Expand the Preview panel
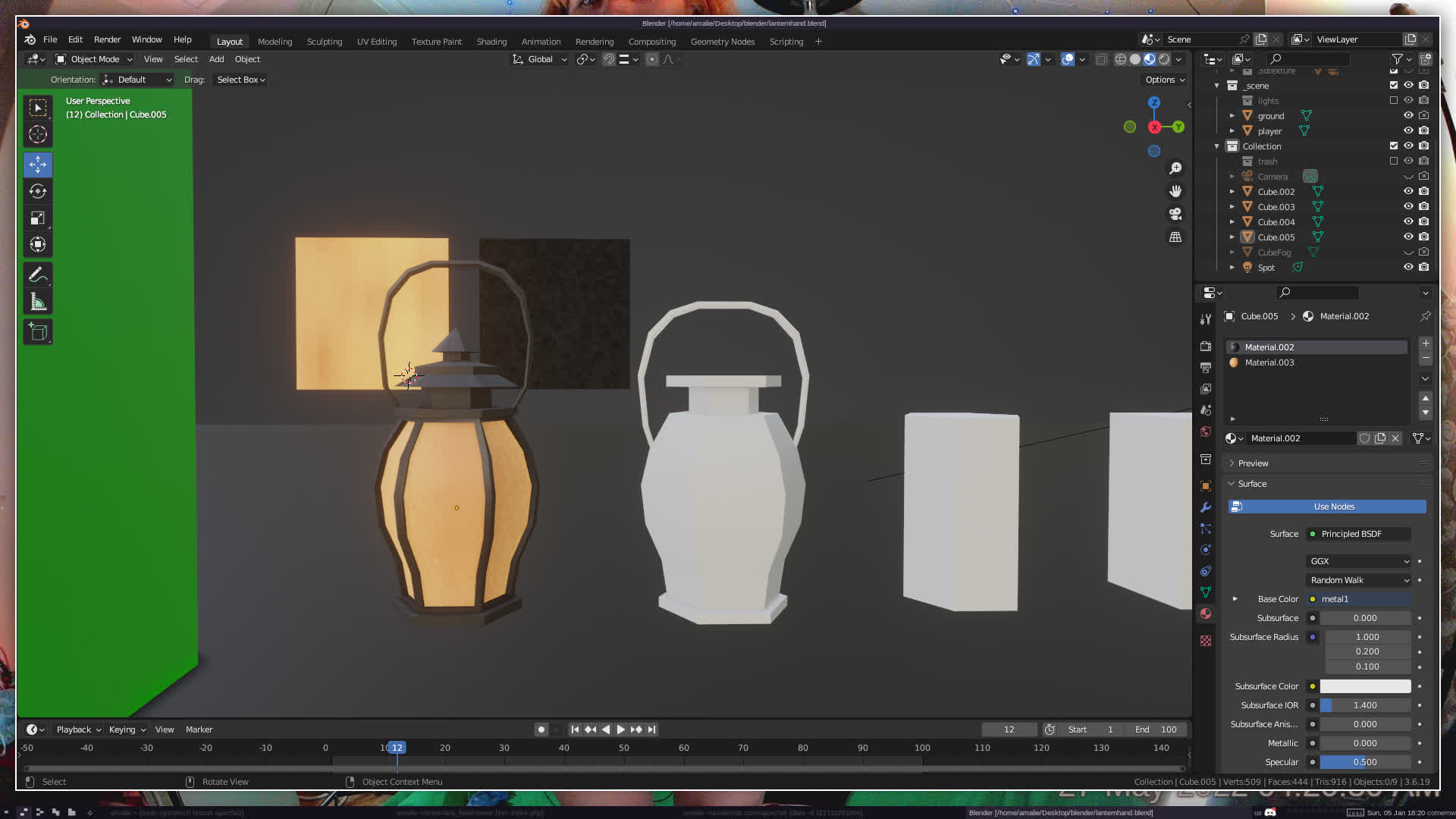This screenshot has width=1456, height=819. pos(1253,463)
